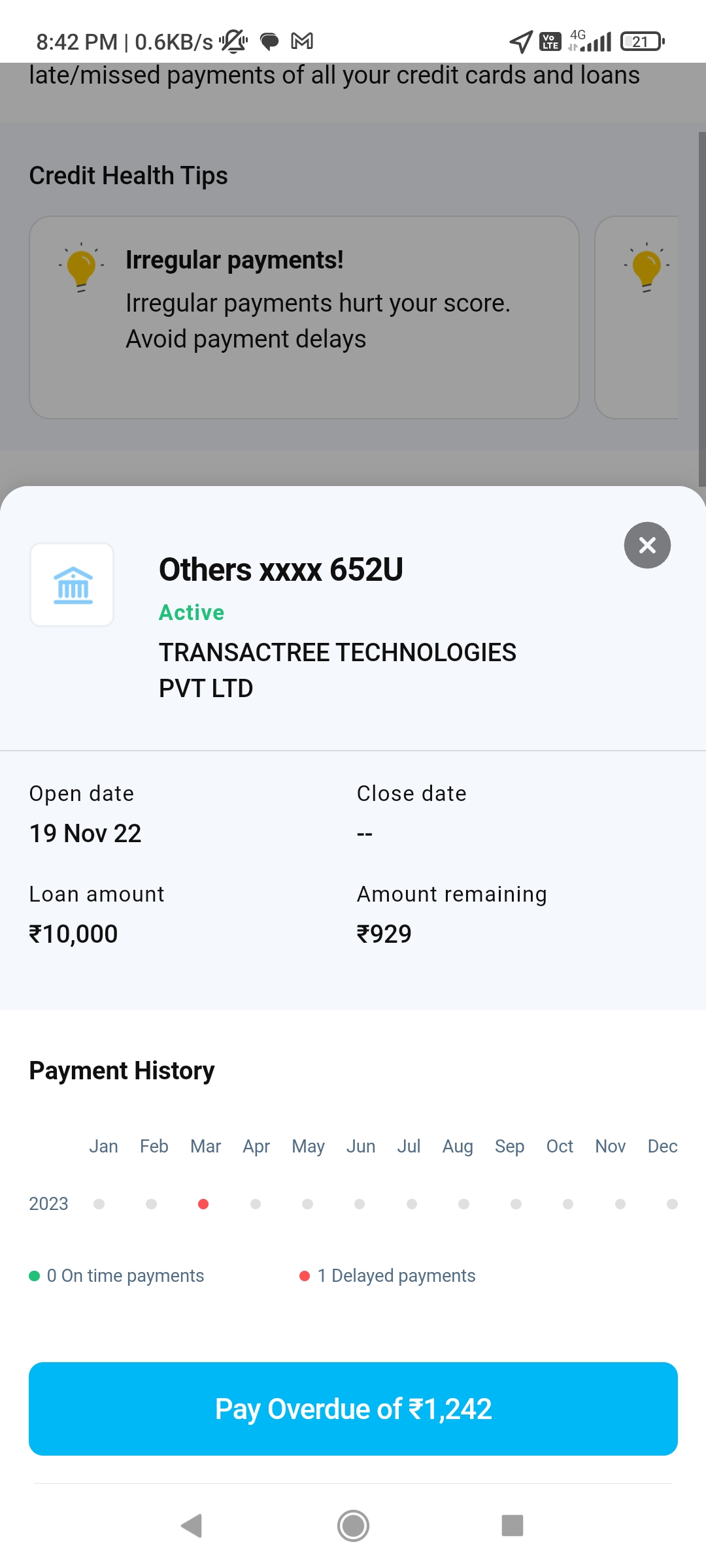Tap the red Delayed payments legend dot
Viewport: 706px width, 1568px height.
coord(305,1276)
